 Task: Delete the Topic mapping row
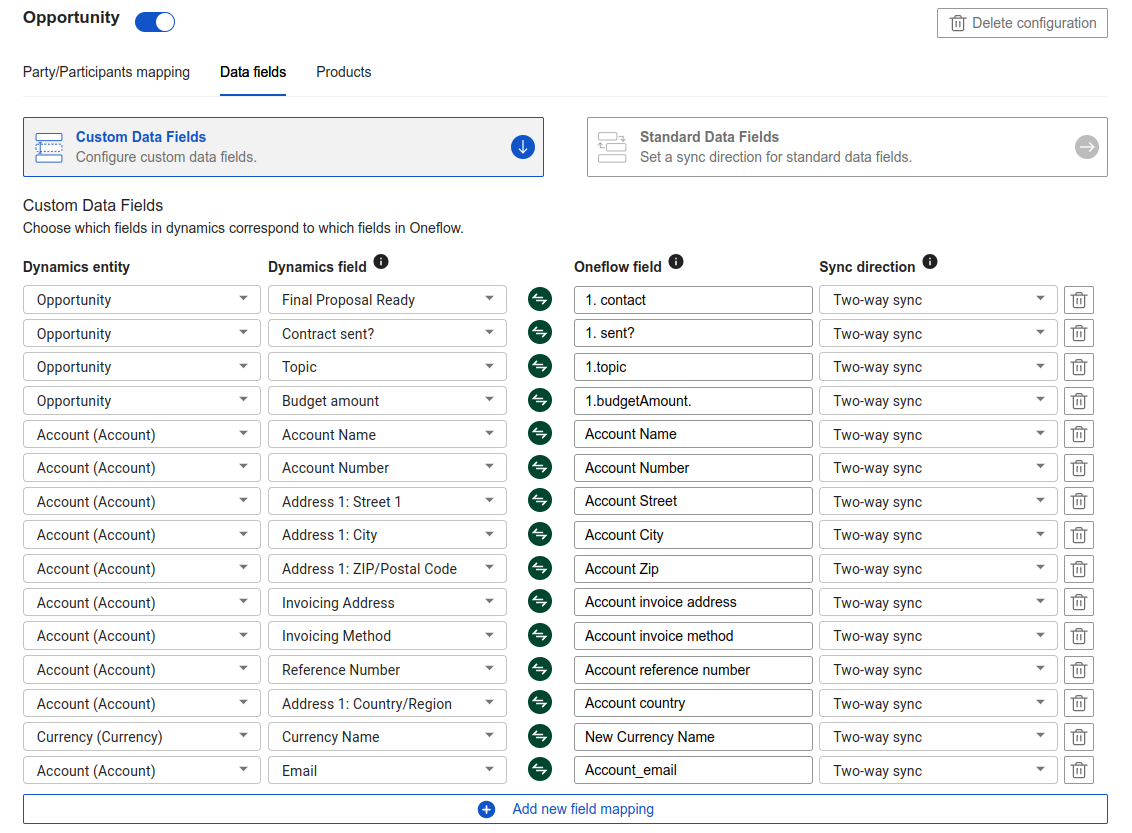[x=1079, y=367]
